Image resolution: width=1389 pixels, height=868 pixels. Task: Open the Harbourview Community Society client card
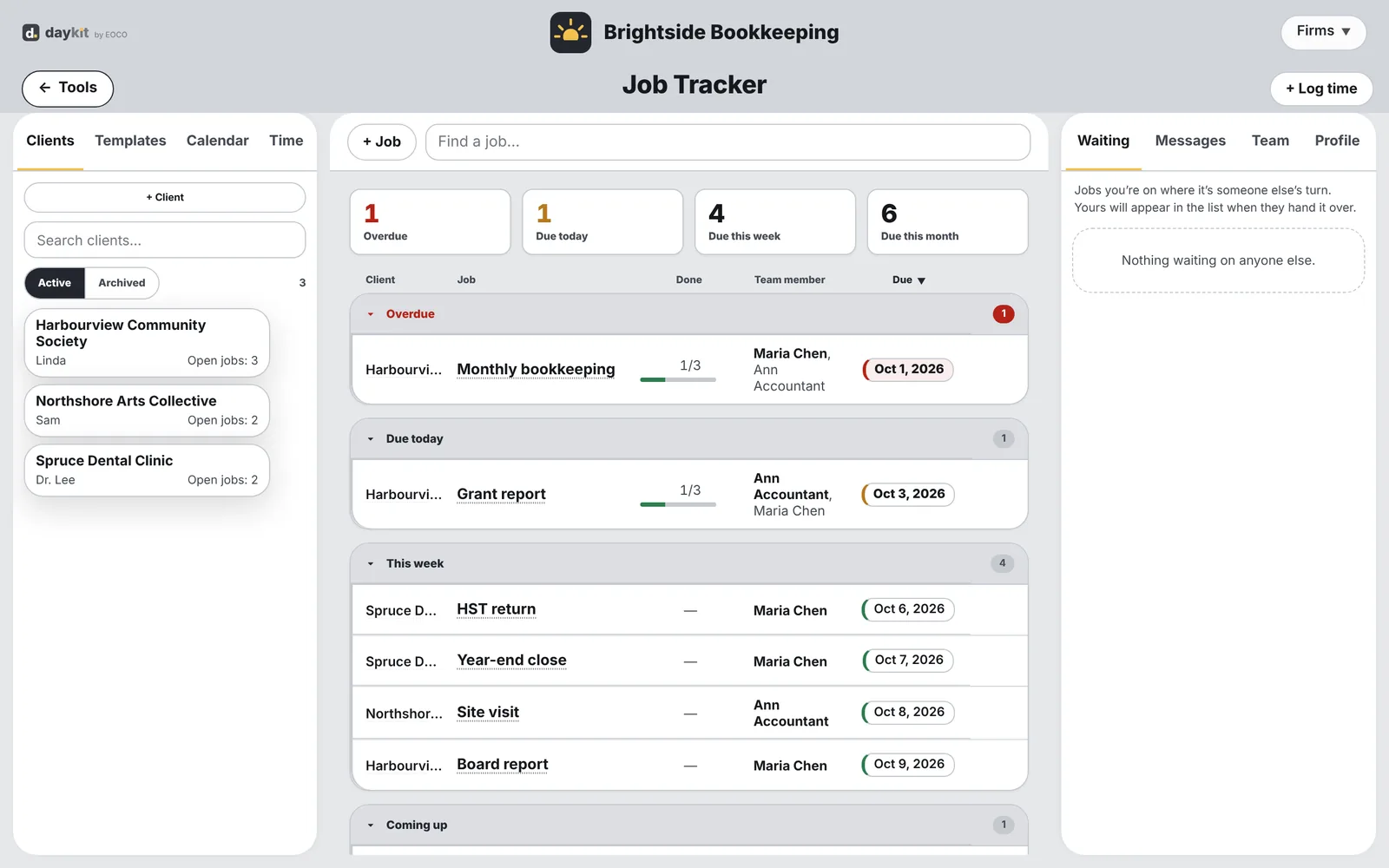click(x=147, y=343)
